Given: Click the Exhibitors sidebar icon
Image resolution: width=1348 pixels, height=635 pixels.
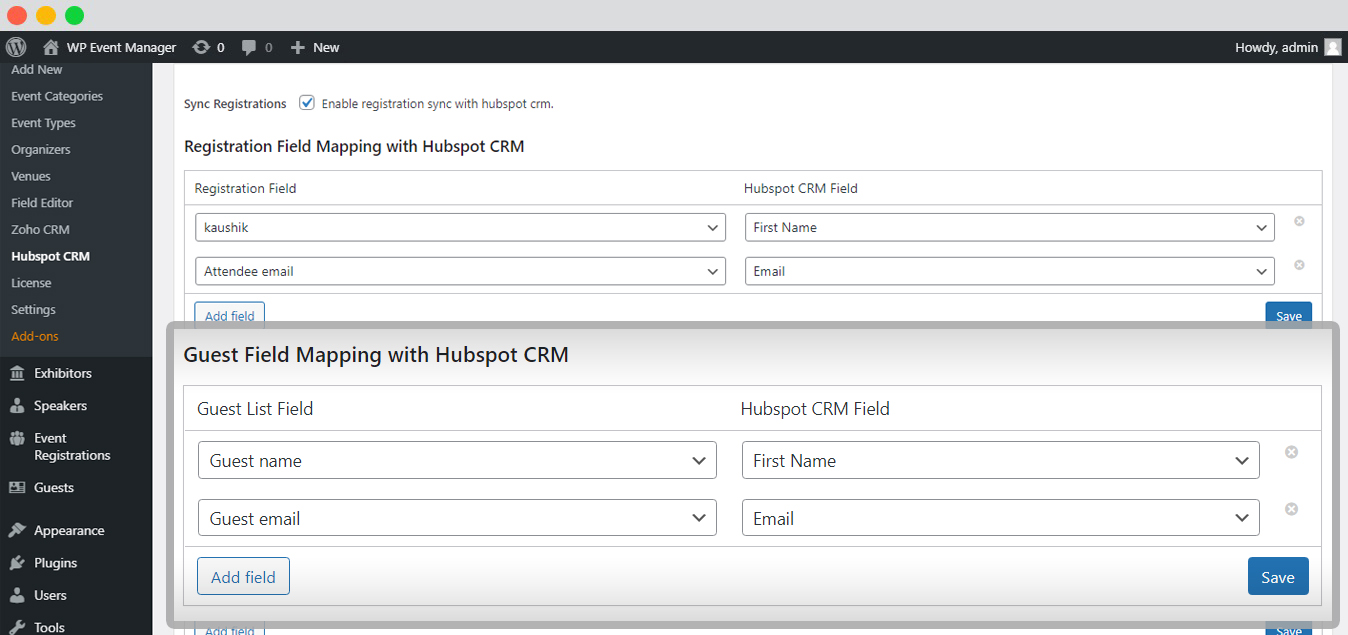Looking at the screenshot, I should pos(17,373).
